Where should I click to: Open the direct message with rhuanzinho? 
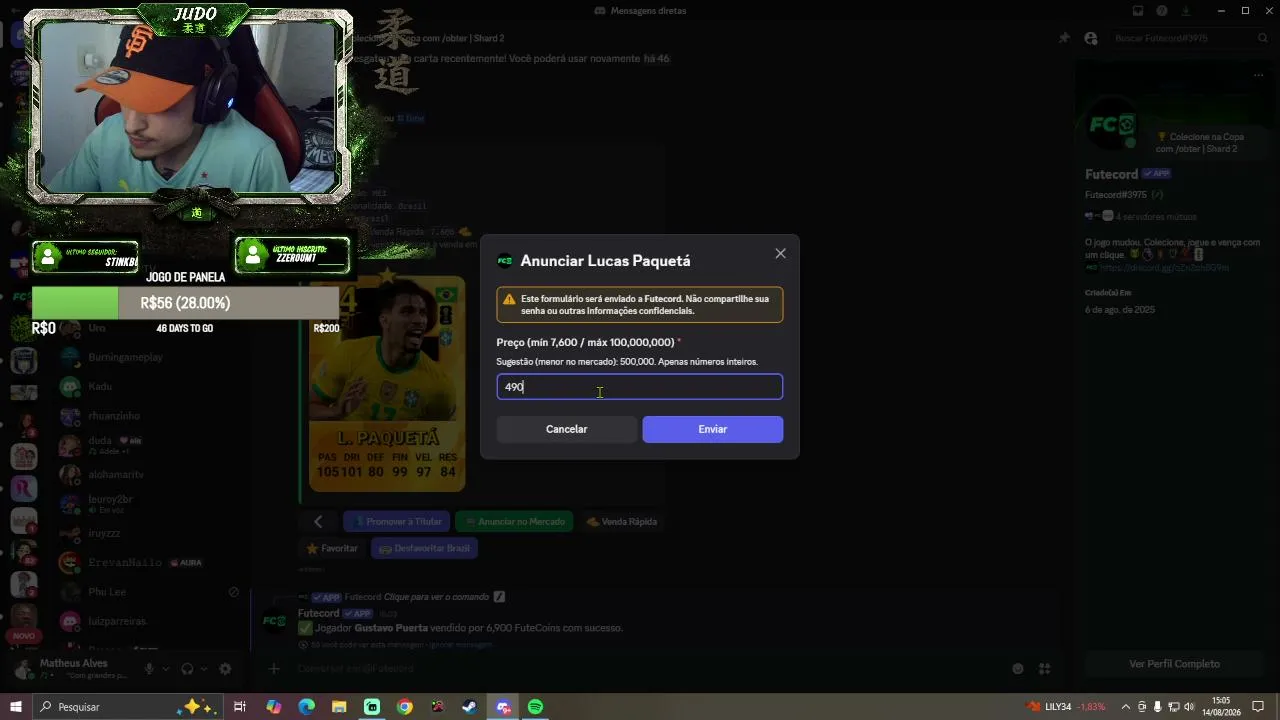coord(150,416)
